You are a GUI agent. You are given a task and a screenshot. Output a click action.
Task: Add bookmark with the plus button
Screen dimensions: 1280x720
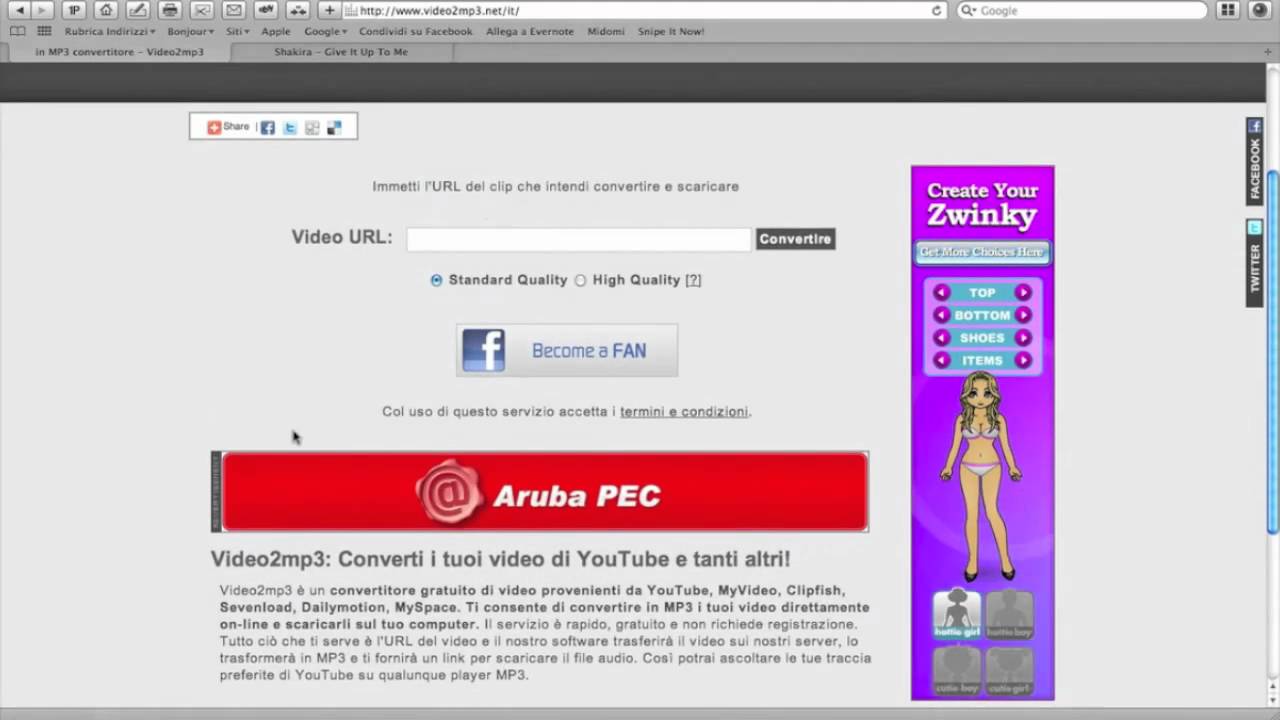[330, 10]
